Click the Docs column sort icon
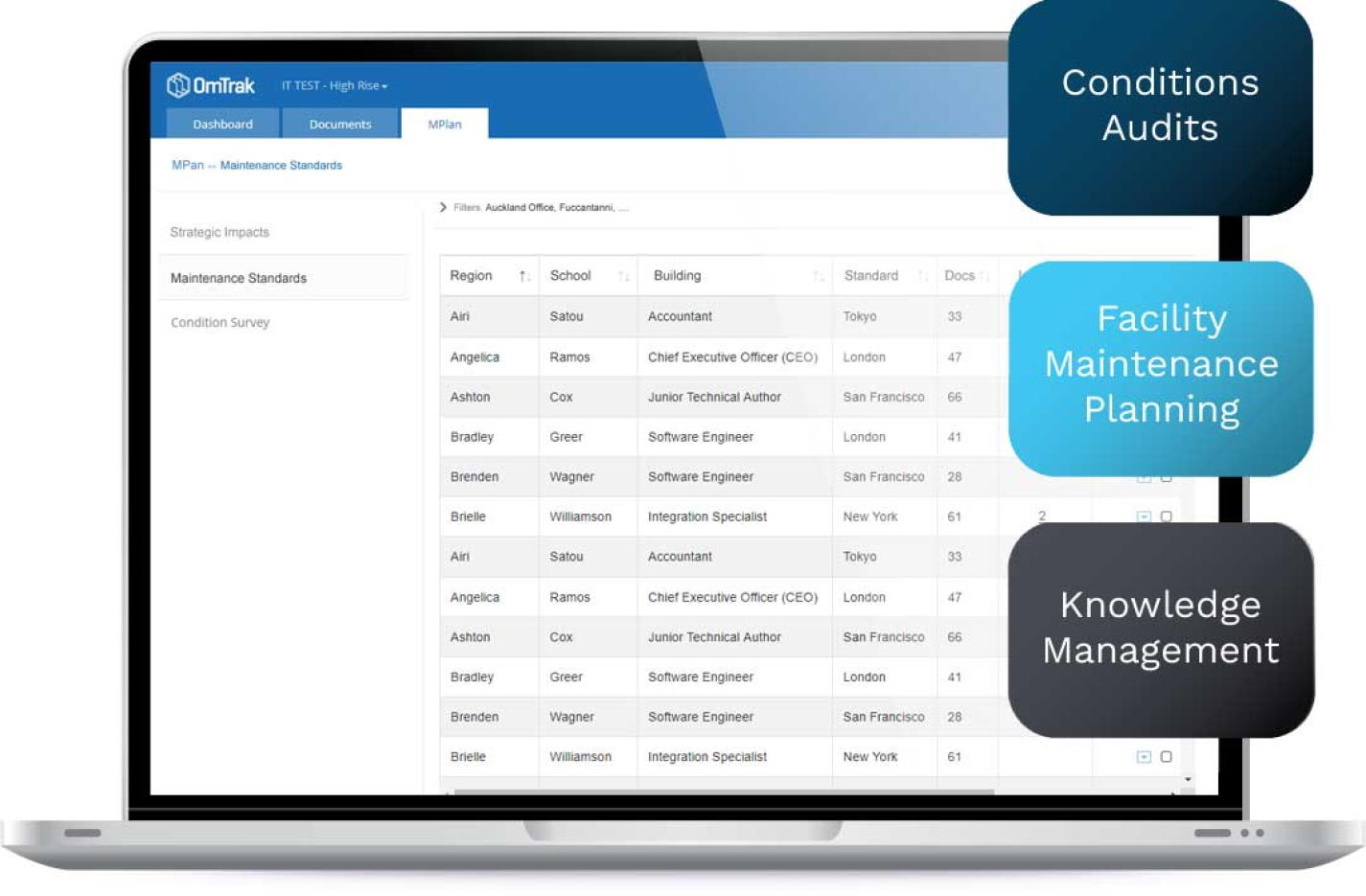The width and height of the screenshot is (1366, 896). tap(984, 276)
